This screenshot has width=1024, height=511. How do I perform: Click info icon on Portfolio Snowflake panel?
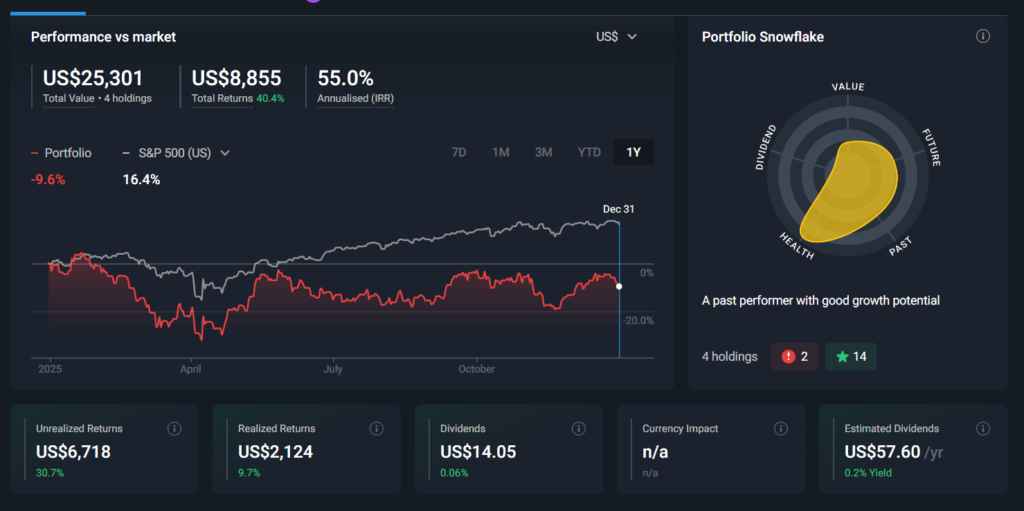982,37
